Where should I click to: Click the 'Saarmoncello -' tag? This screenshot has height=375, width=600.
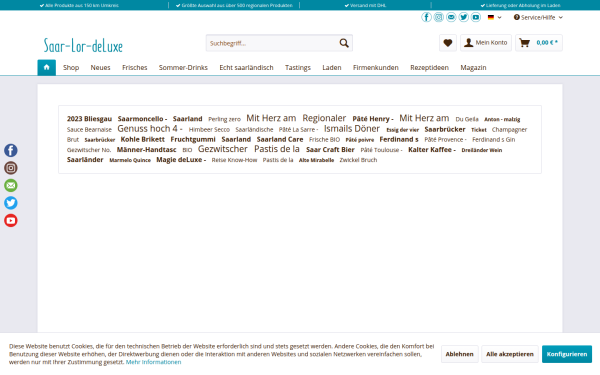[142, 119]
